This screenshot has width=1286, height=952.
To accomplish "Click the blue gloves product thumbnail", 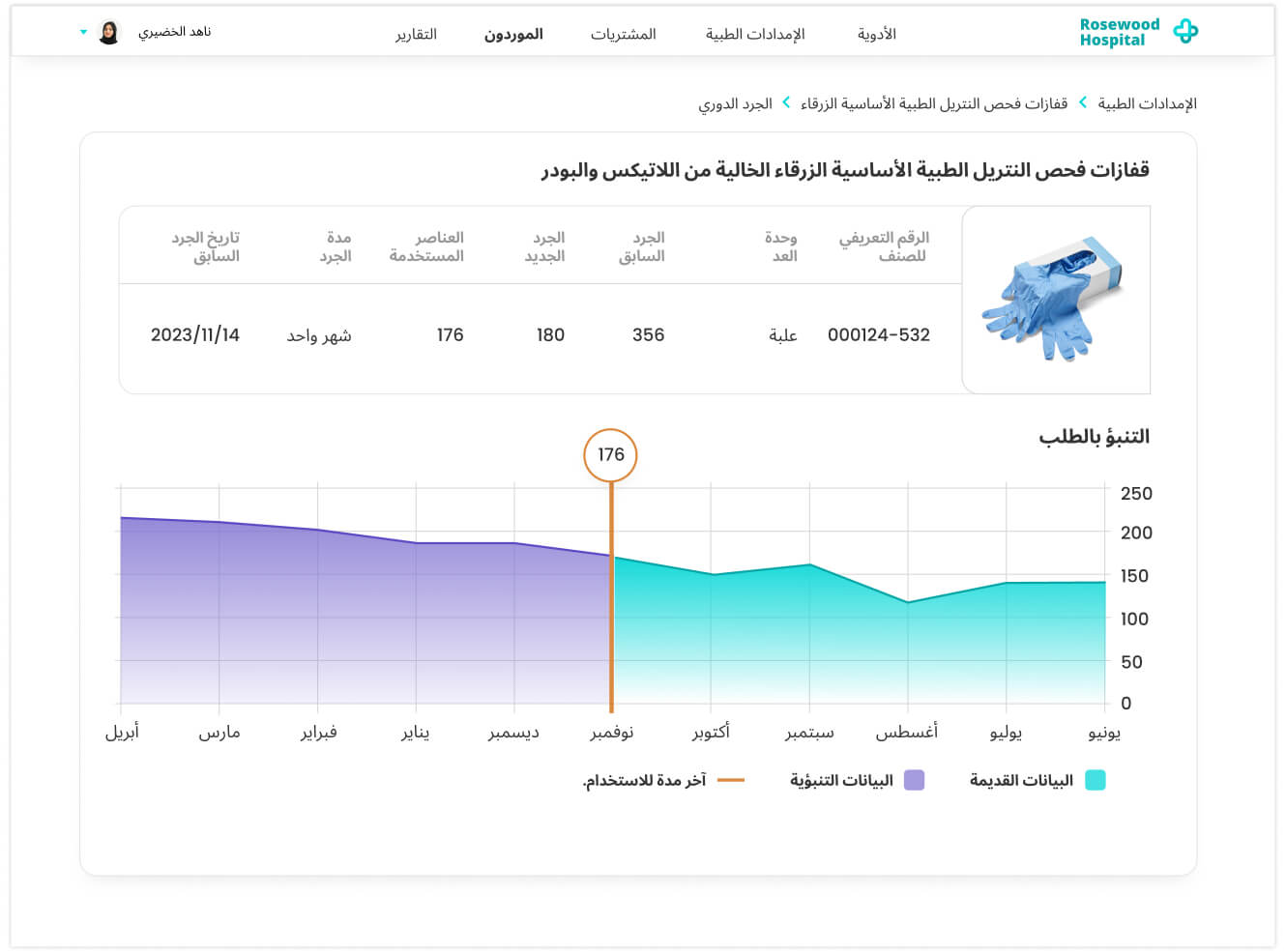I will [1056, 300].
